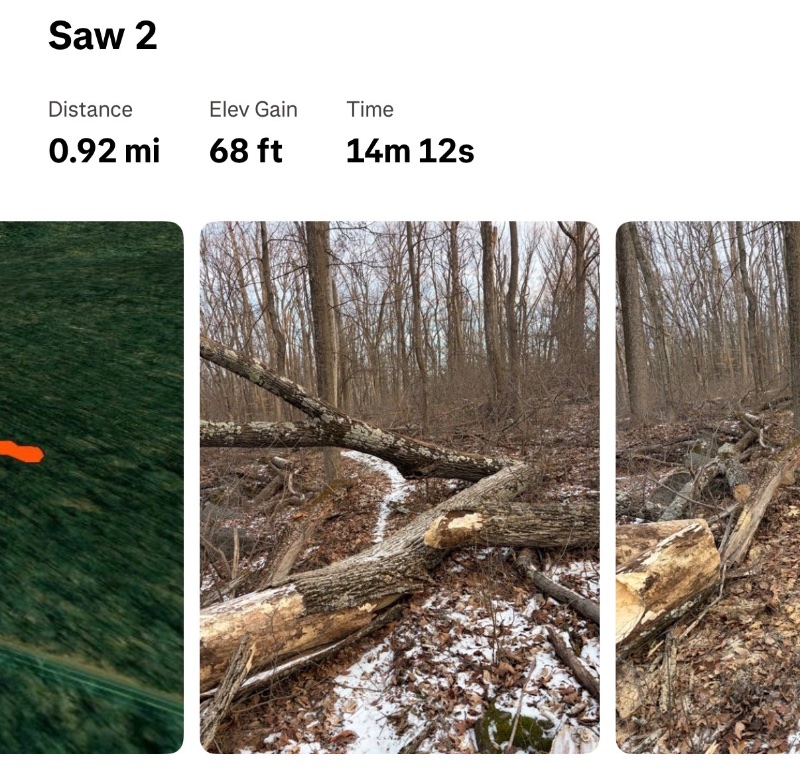The image size is (800, 772).
Task: Select the 68 ft elevation value
Action: point(245,151)
